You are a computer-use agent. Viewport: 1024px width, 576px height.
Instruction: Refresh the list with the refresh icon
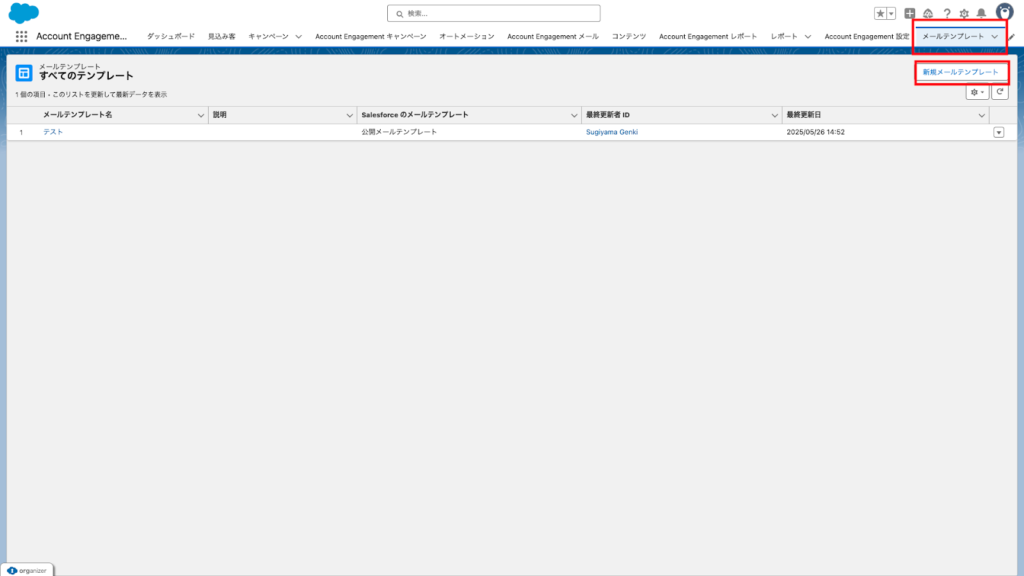(x=1000, y=92)
